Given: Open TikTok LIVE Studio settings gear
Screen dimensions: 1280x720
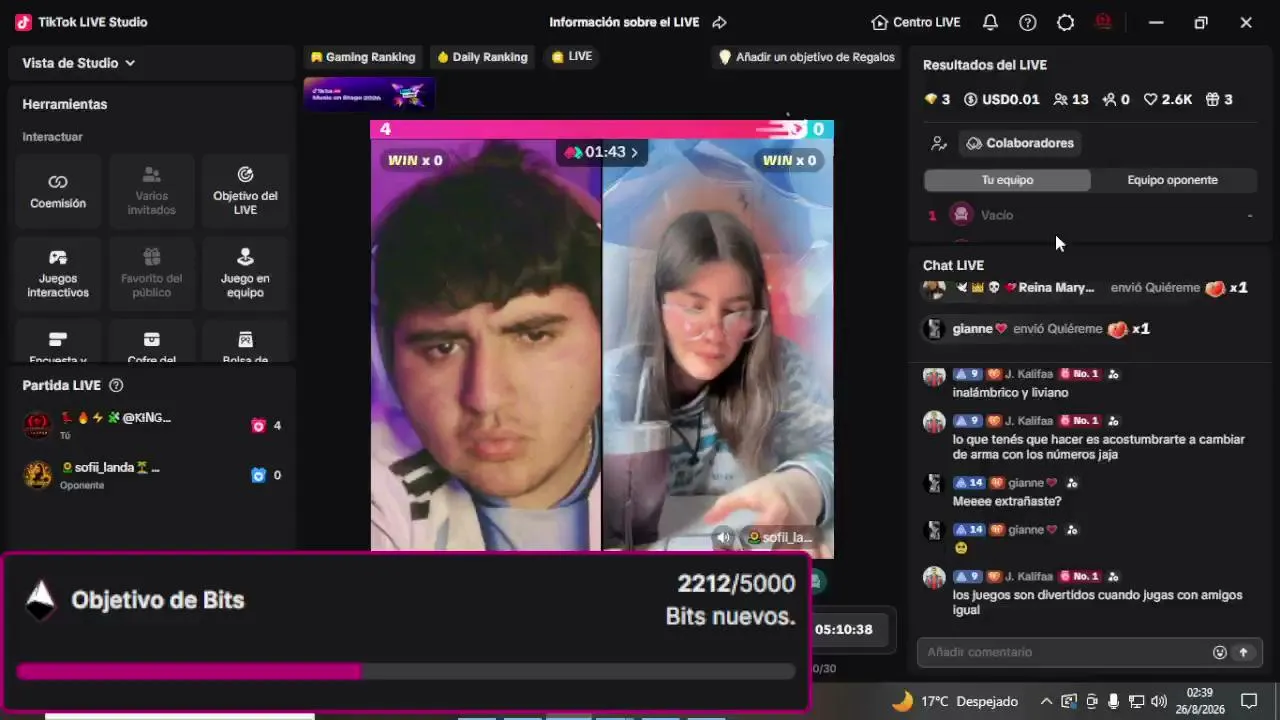Looking at the screenshot, I should pos(1066,22).
